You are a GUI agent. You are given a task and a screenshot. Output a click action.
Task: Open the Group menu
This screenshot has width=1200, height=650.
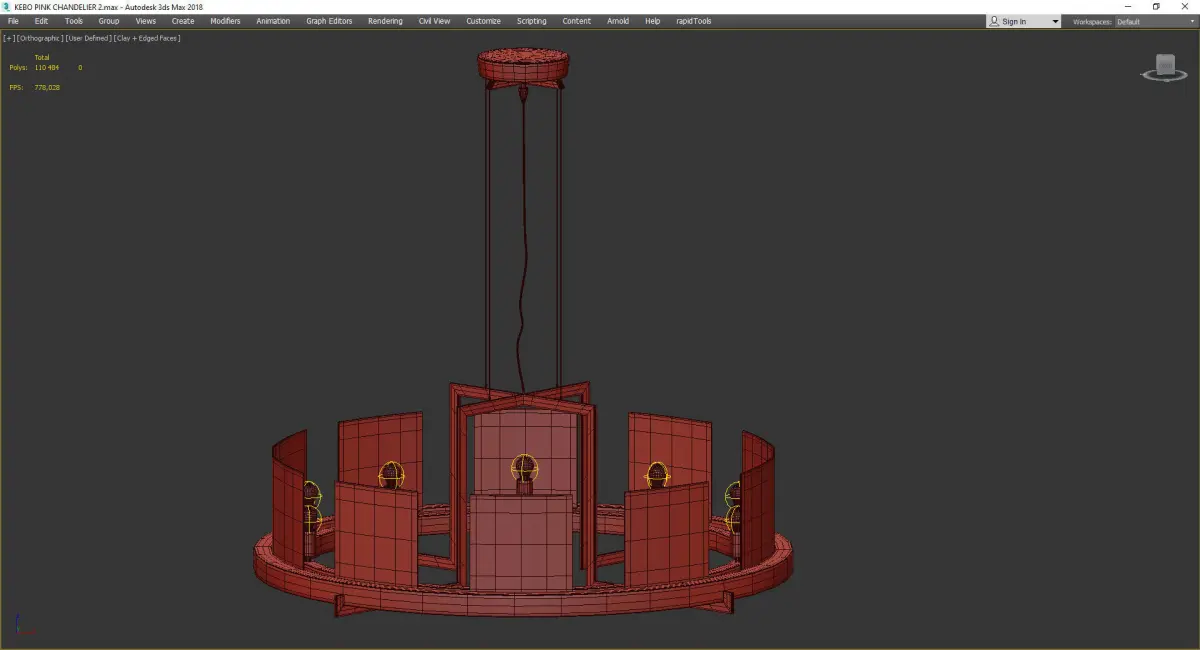(x=109, y=21)
